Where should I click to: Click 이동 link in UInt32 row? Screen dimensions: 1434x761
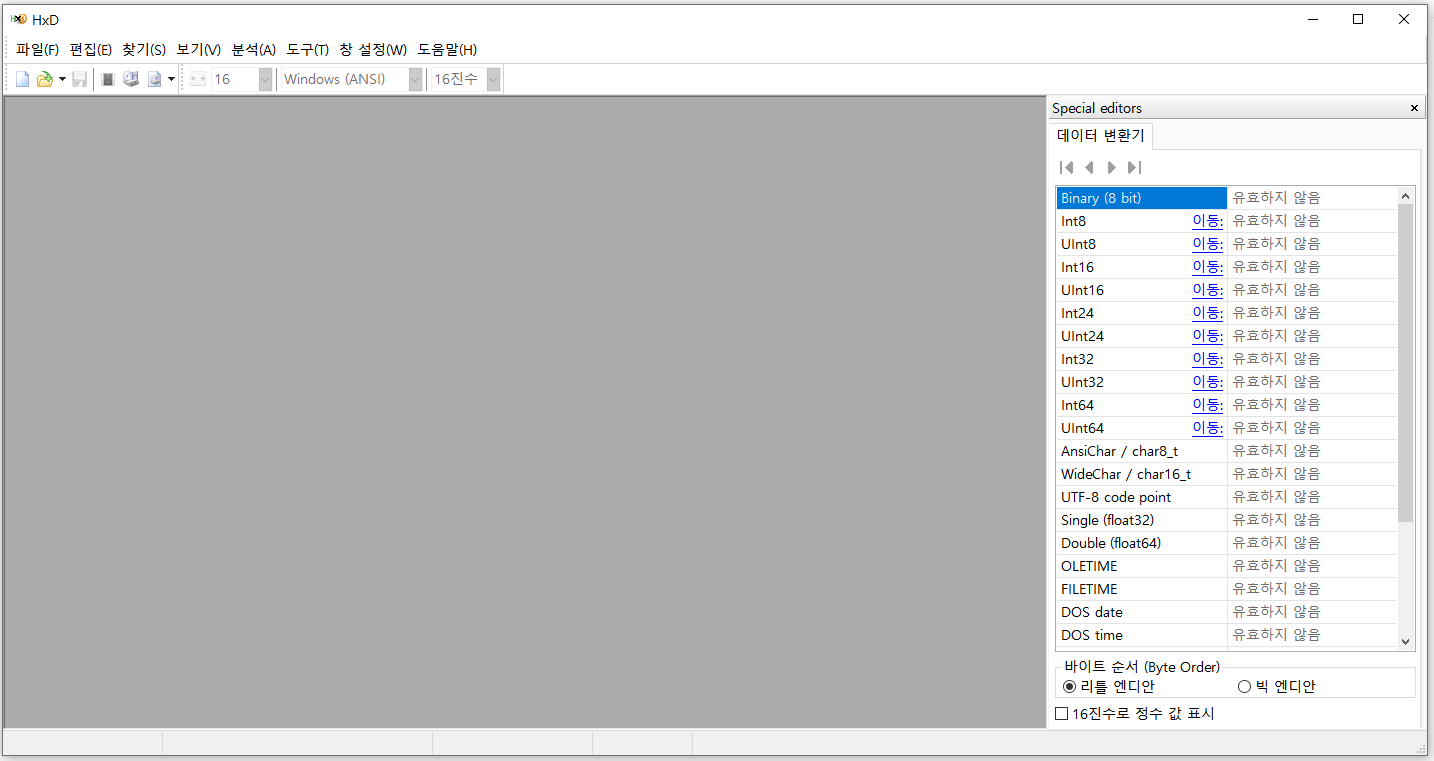tap(1207, 382)
